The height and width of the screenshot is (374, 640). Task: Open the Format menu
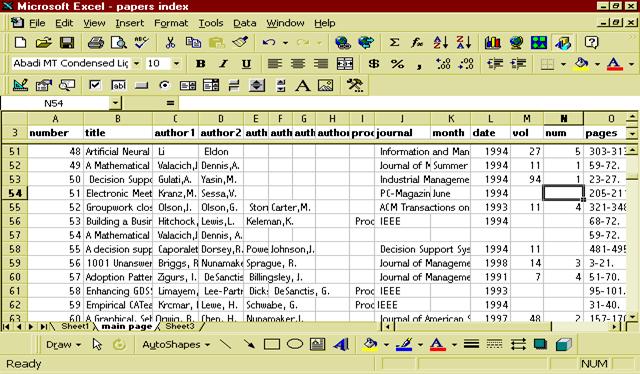pos(171,23)
